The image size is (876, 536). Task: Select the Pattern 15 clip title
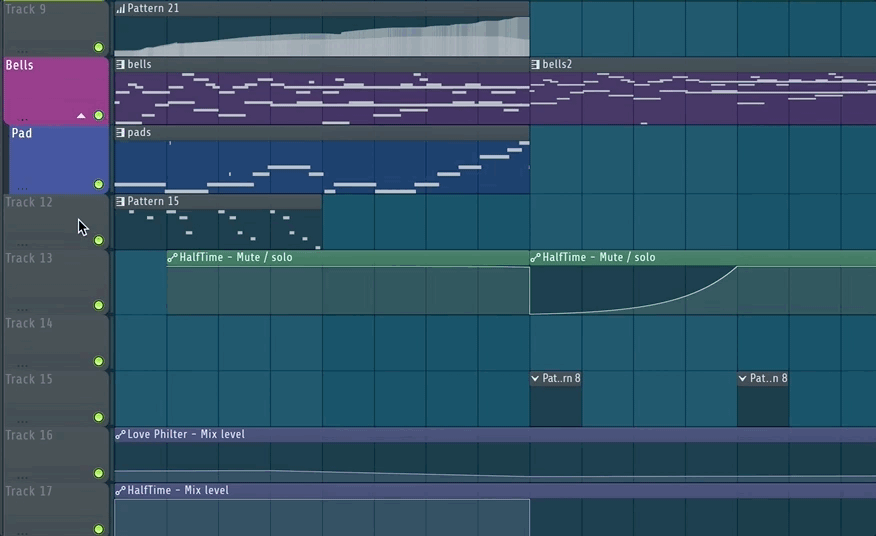tap(153, 201)
